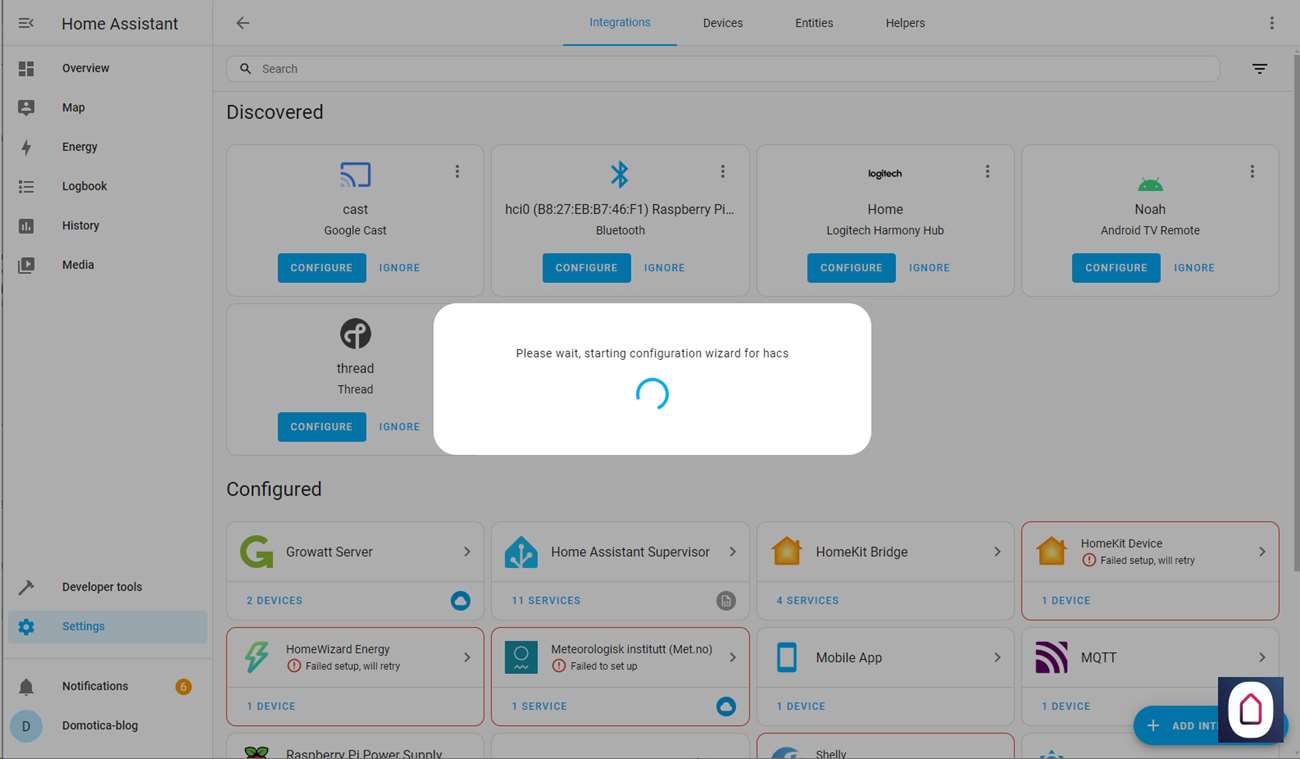The image size is (1300, 759).
Task: Click the file badge on Supervisor card
Action: (726, 601)
